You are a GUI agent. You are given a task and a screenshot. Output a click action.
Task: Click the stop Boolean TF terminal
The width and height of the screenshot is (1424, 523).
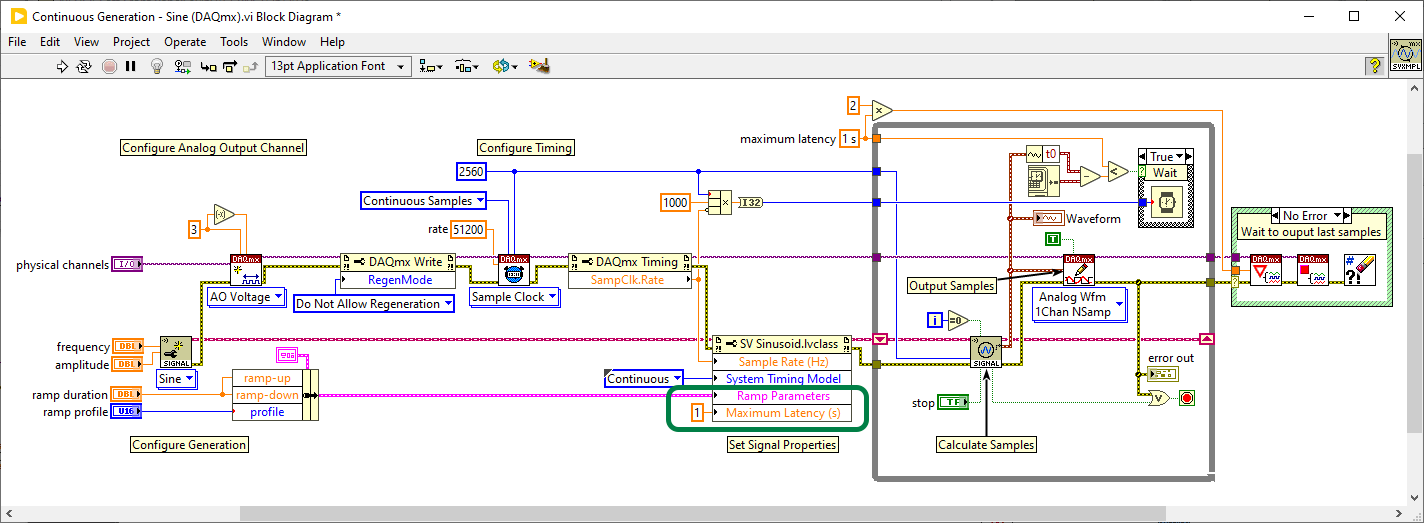pyautogui.click(x=954, y=403)
